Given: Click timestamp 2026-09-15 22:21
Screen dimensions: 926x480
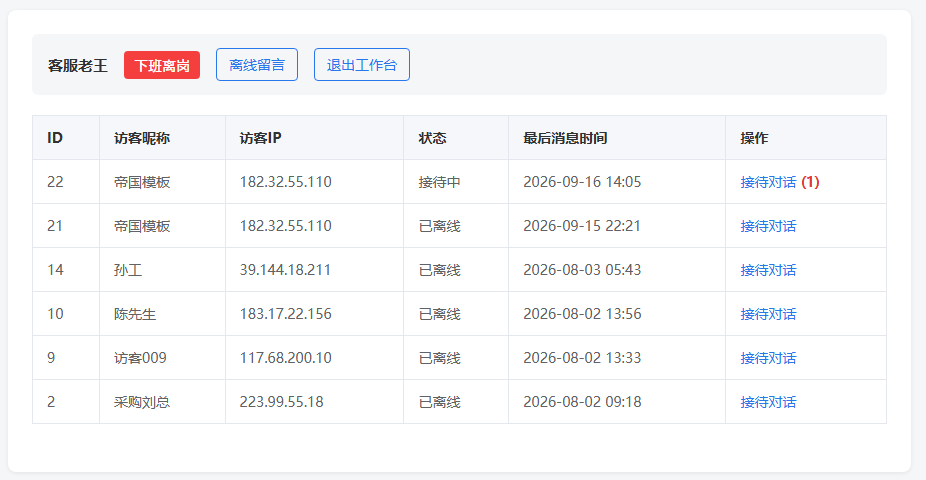Looking at the screenshot, I should coord(582,226).
